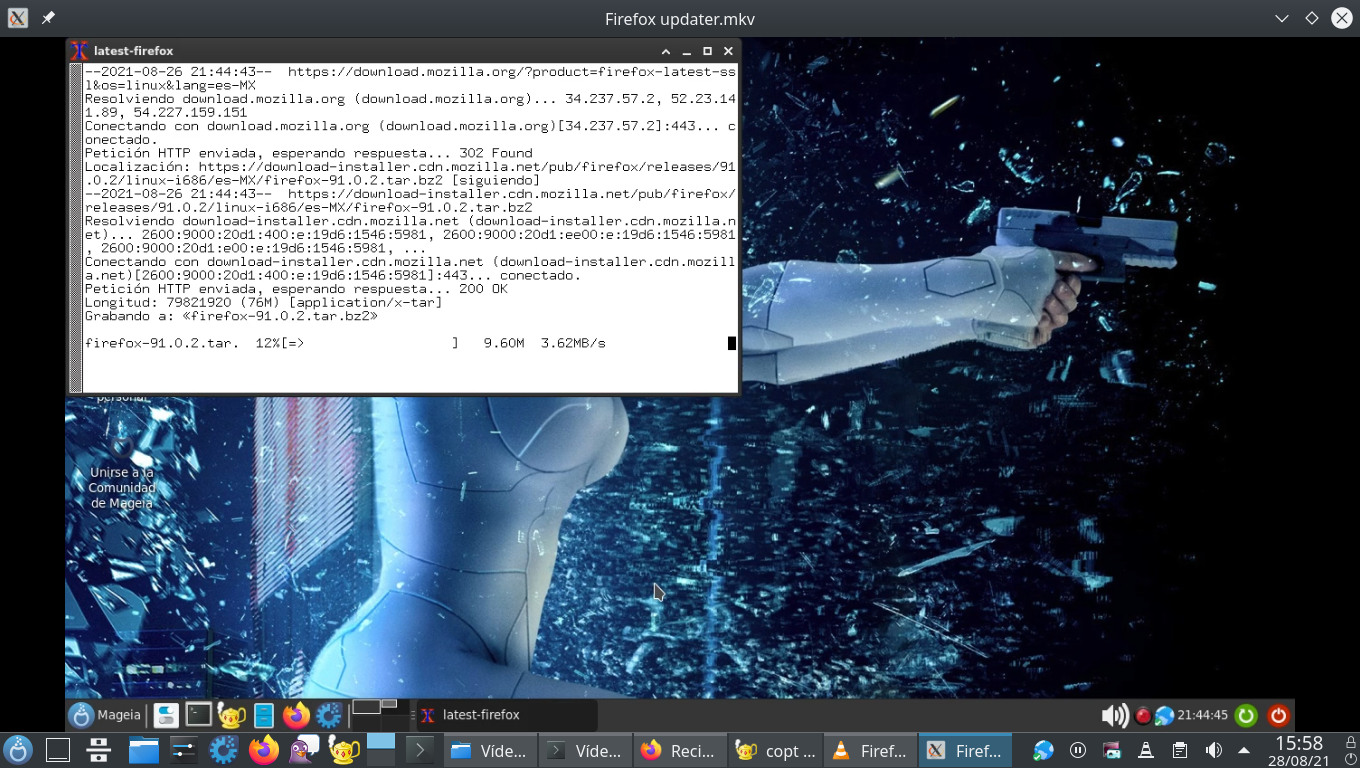Click the red power-off button in video panel
Image resolution: width=1360 pixels, height=768 pixels.
point(1278,715)
